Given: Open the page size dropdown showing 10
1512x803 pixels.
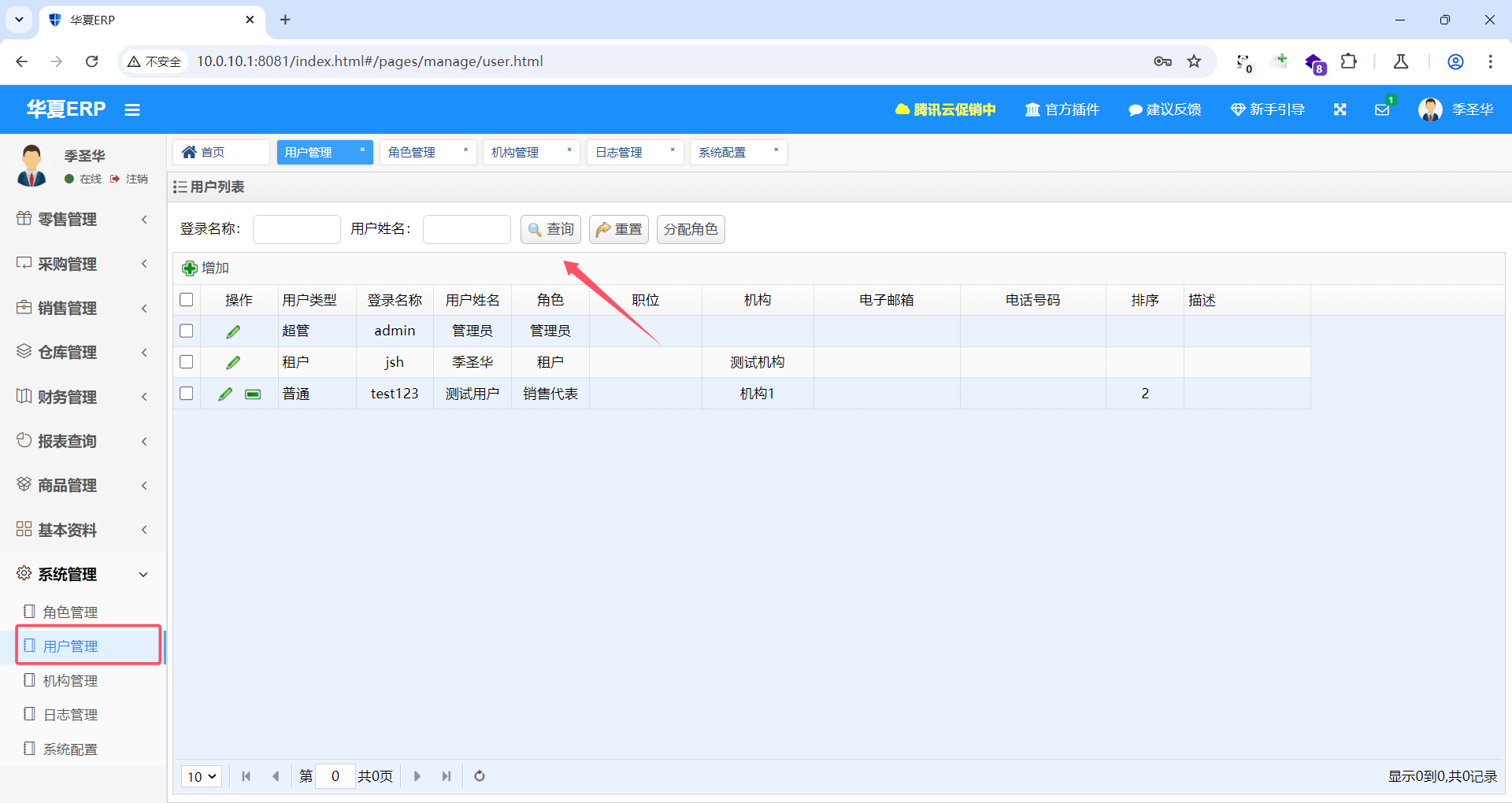Looking at the screenshot, I should pos(202,776).
